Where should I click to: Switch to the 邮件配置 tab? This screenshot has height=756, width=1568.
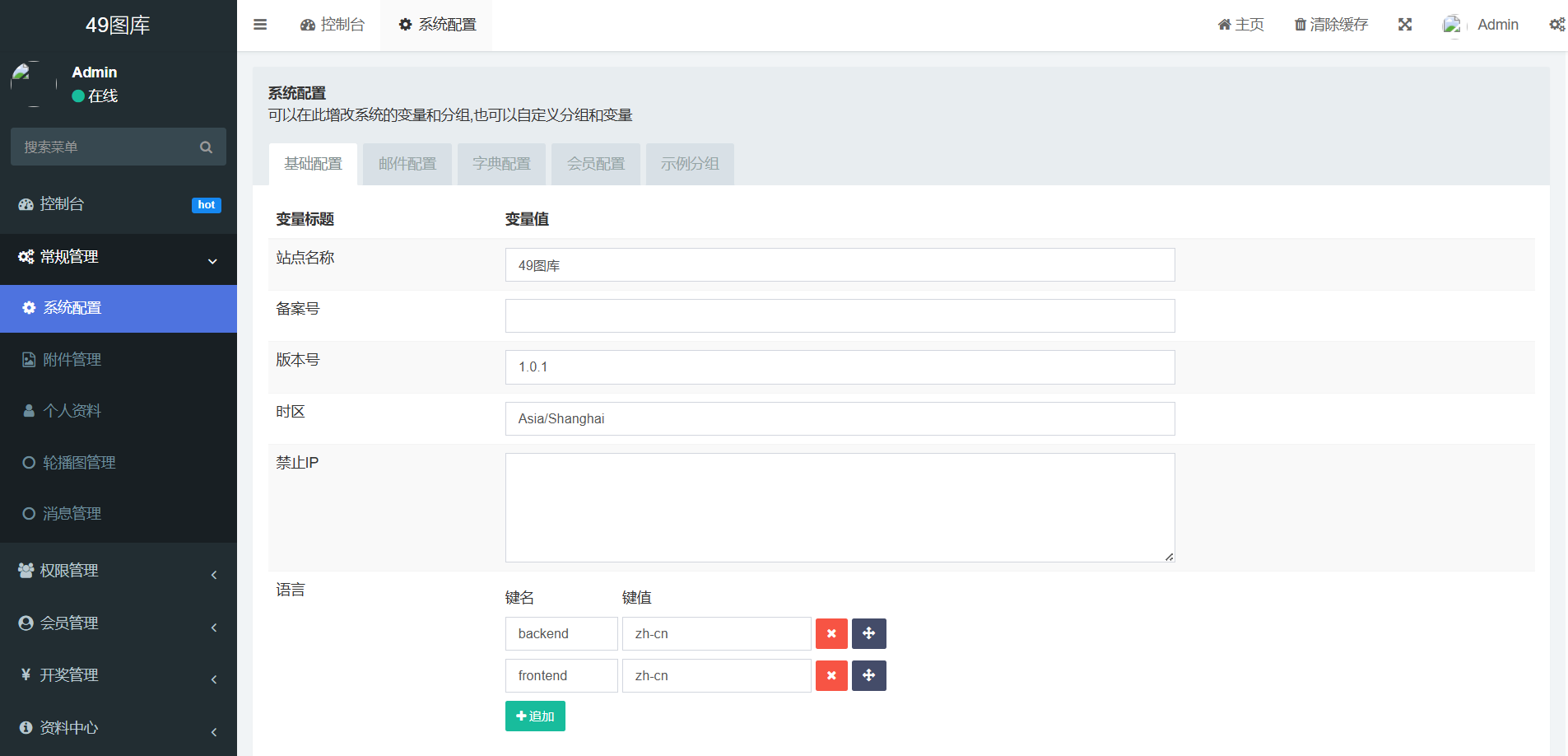pos(407,164)
